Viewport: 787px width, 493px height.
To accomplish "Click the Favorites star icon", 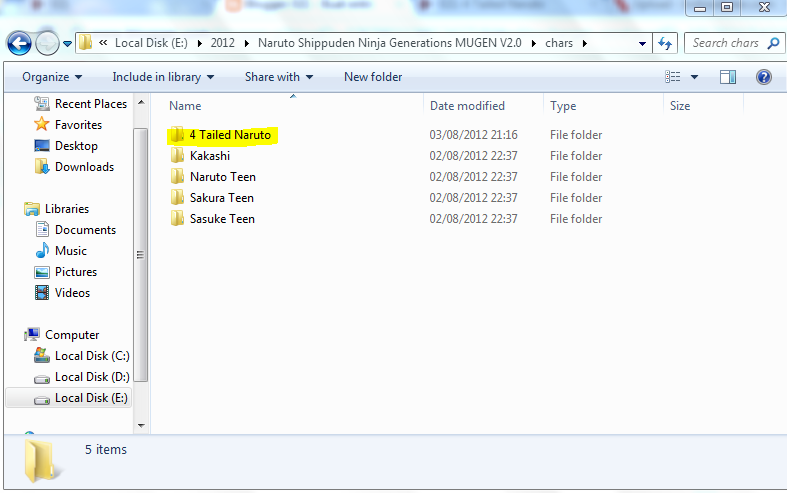I will (41, 124).
